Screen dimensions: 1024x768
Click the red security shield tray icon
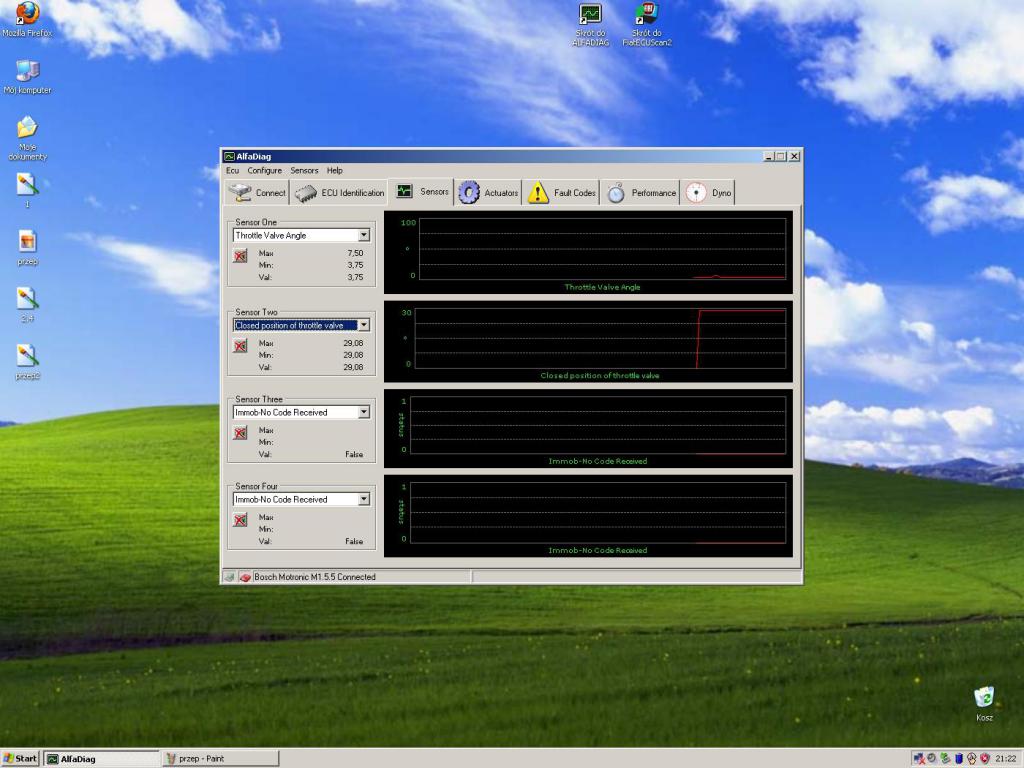[x=985, y=758]
